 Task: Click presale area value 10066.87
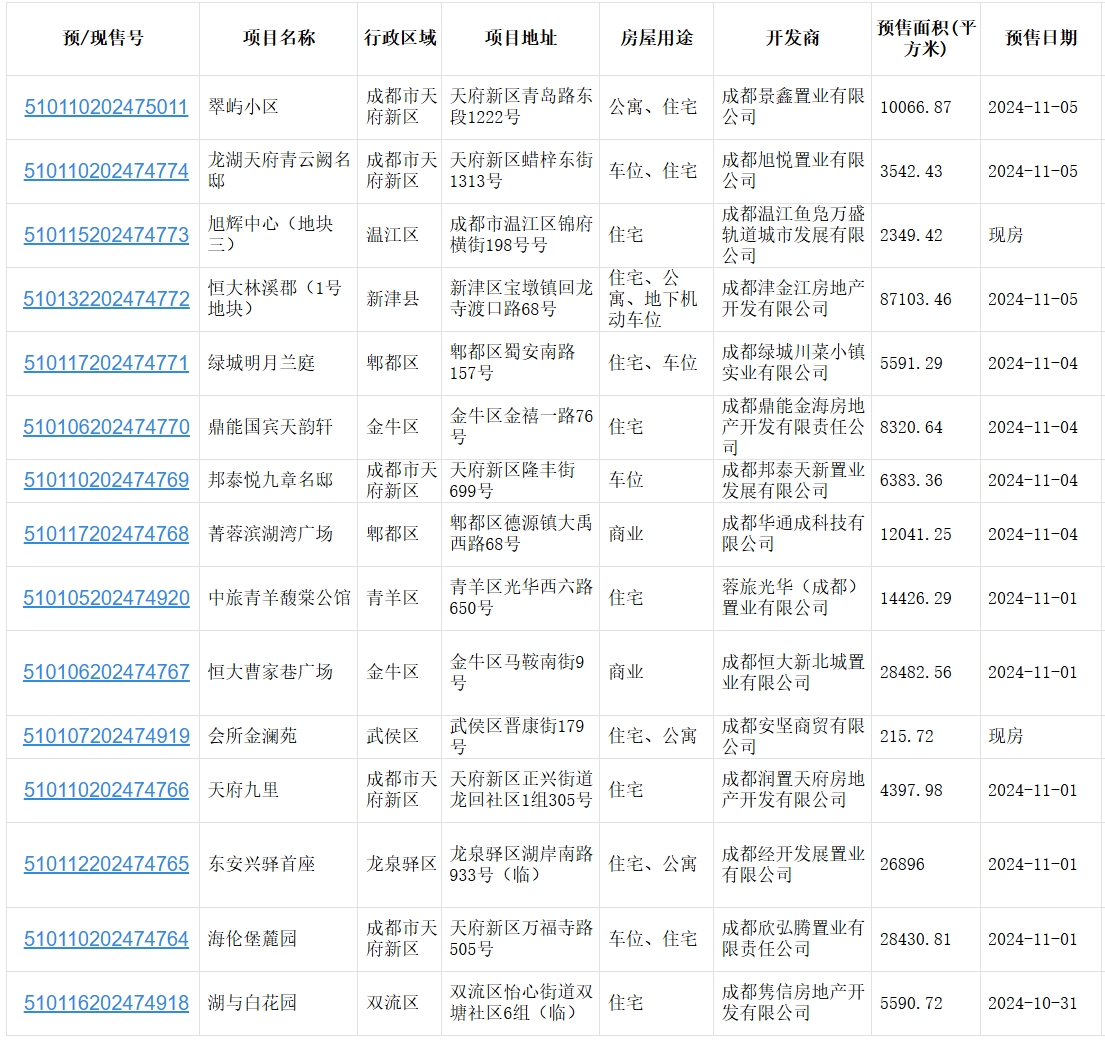pyautogui.click(x=915, y=108)
